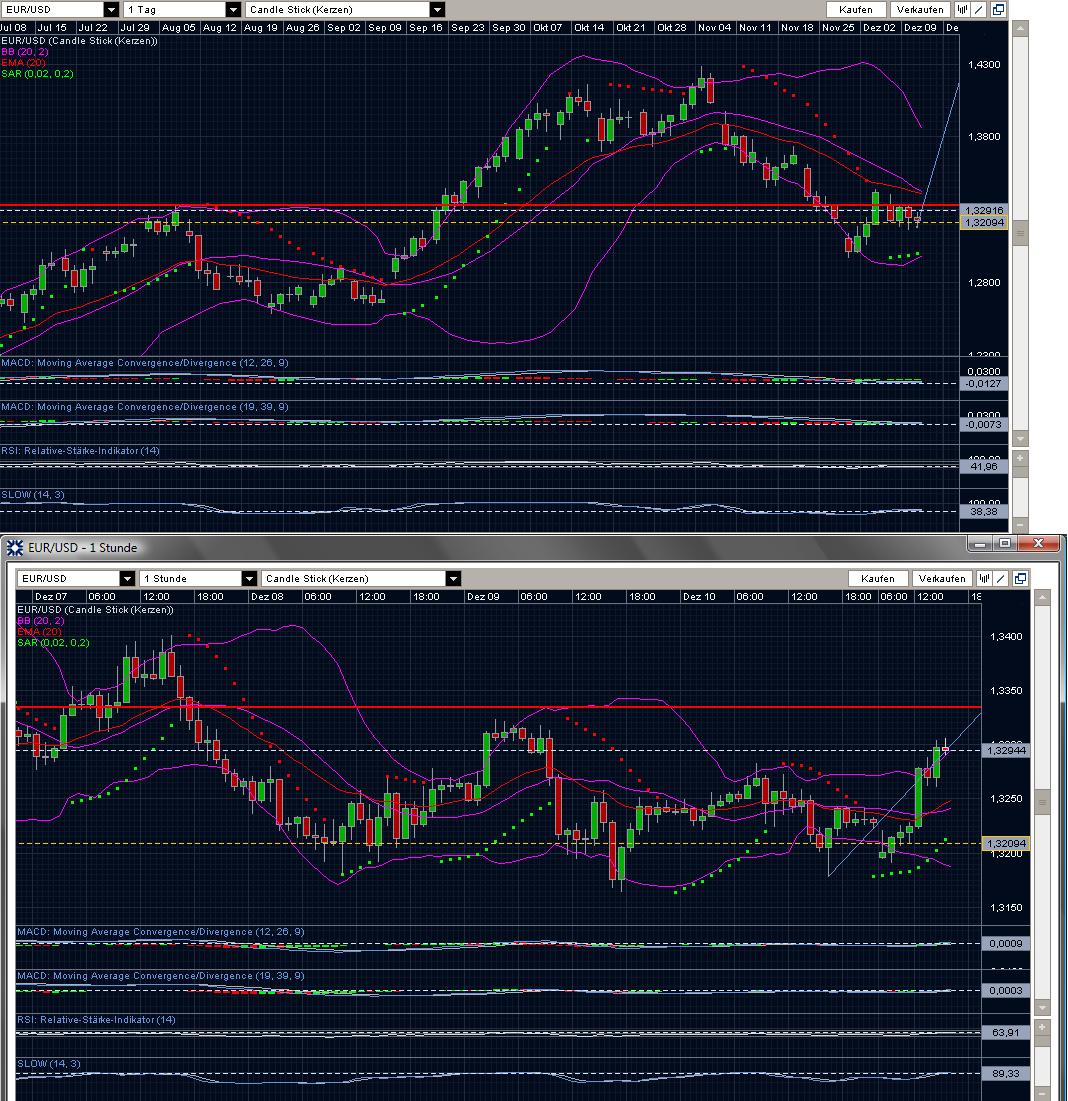Click RSI value 63,91 on hourly chart
The height and width of the screenshot is (1101, 1068).
click(1006, 1033)
